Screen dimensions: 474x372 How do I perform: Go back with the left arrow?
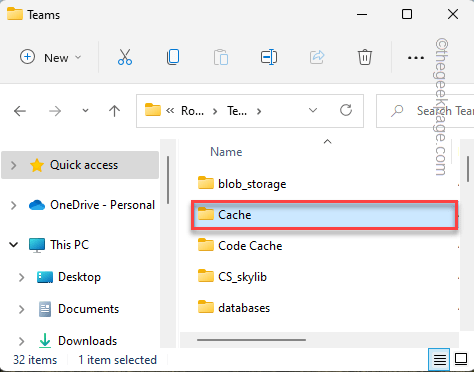[x=20, y=111]
